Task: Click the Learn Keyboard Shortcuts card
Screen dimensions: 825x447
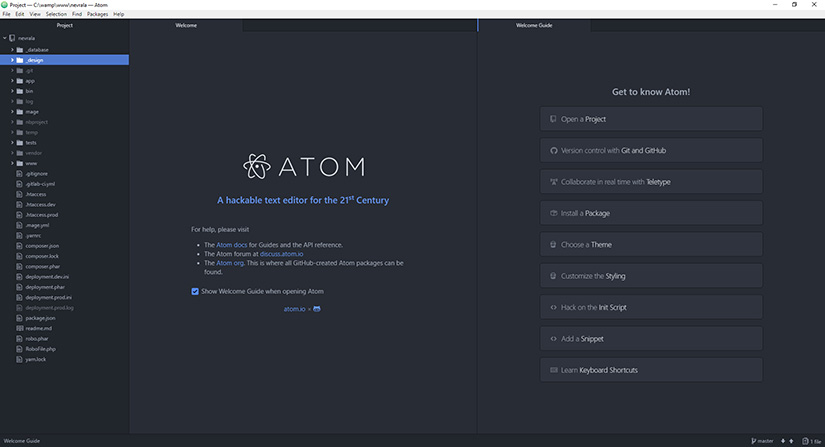Action: 651,370
